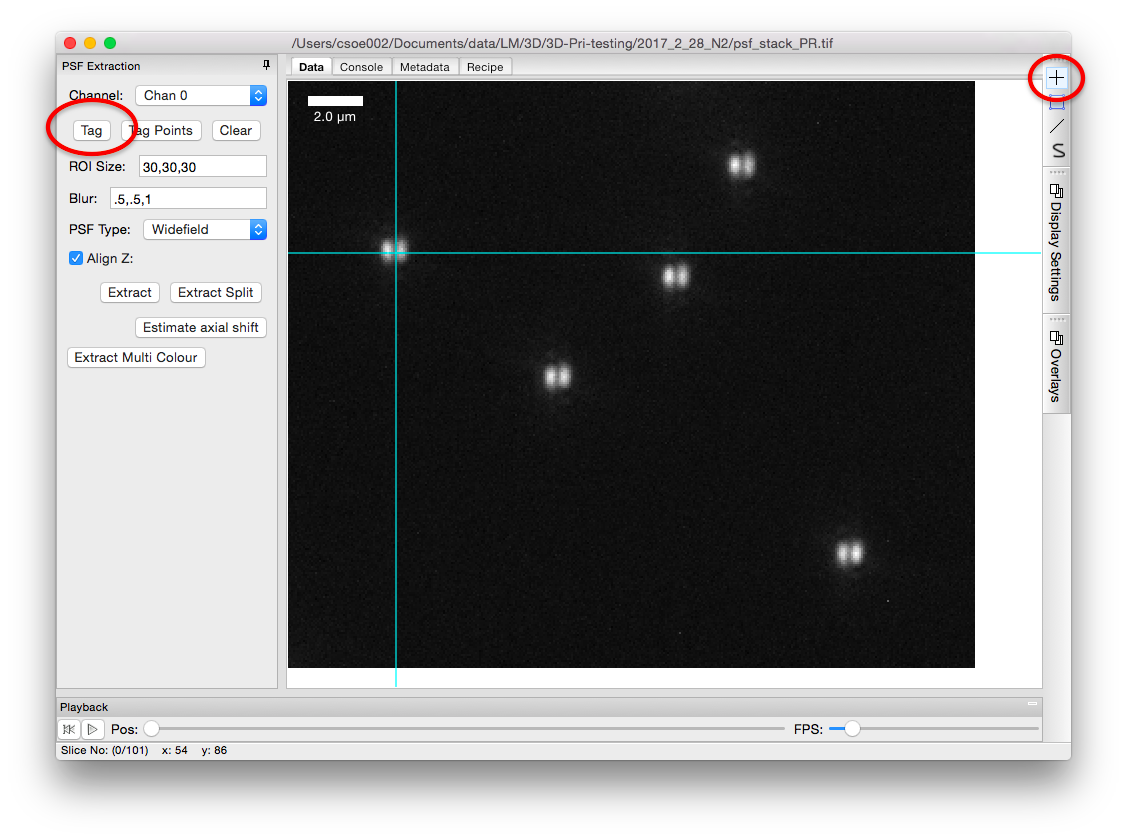Click Estimate axial shift

[201, 327]
